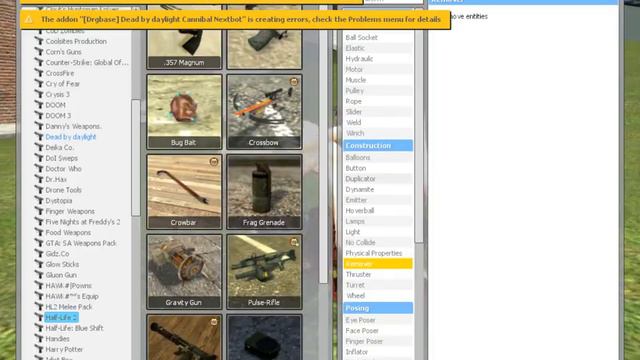Select the Remover tool

coord(378,264)
